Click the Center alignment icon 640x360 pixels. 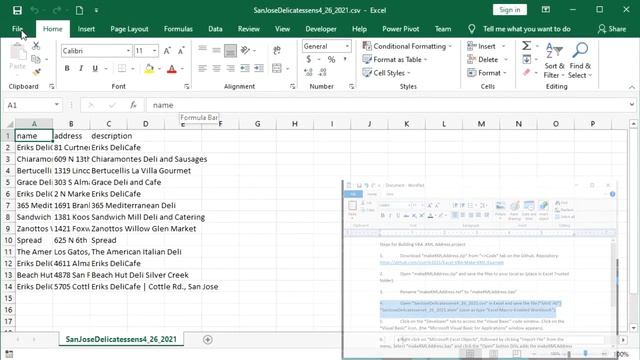[216, 68]
